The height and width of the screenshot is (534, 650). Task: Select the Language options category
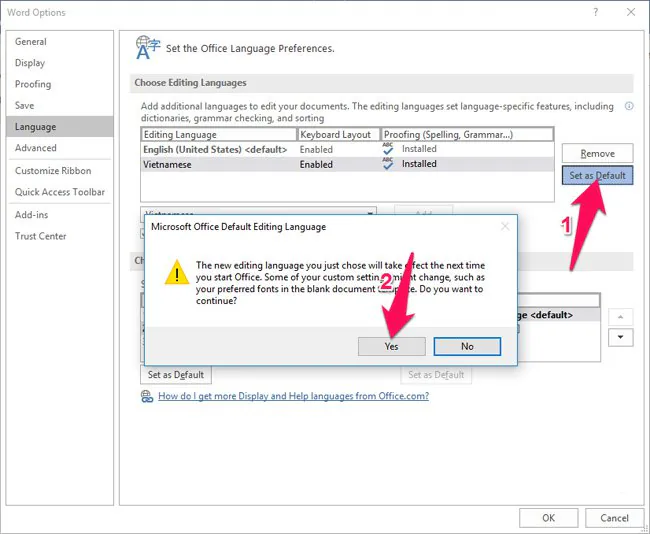click(x=60, y=126)
